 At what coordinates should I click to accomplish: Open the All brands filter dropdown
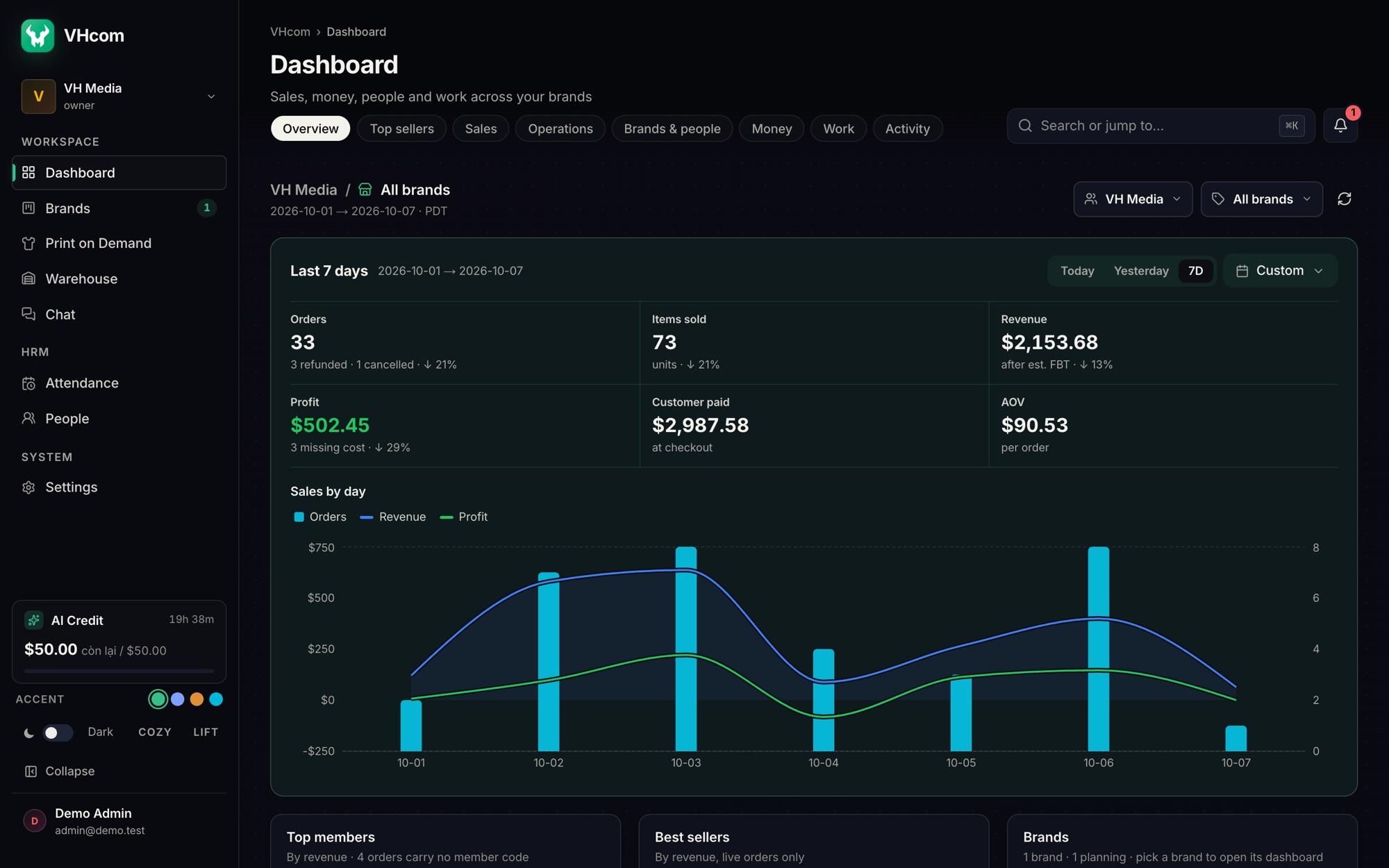[1261, 199]
